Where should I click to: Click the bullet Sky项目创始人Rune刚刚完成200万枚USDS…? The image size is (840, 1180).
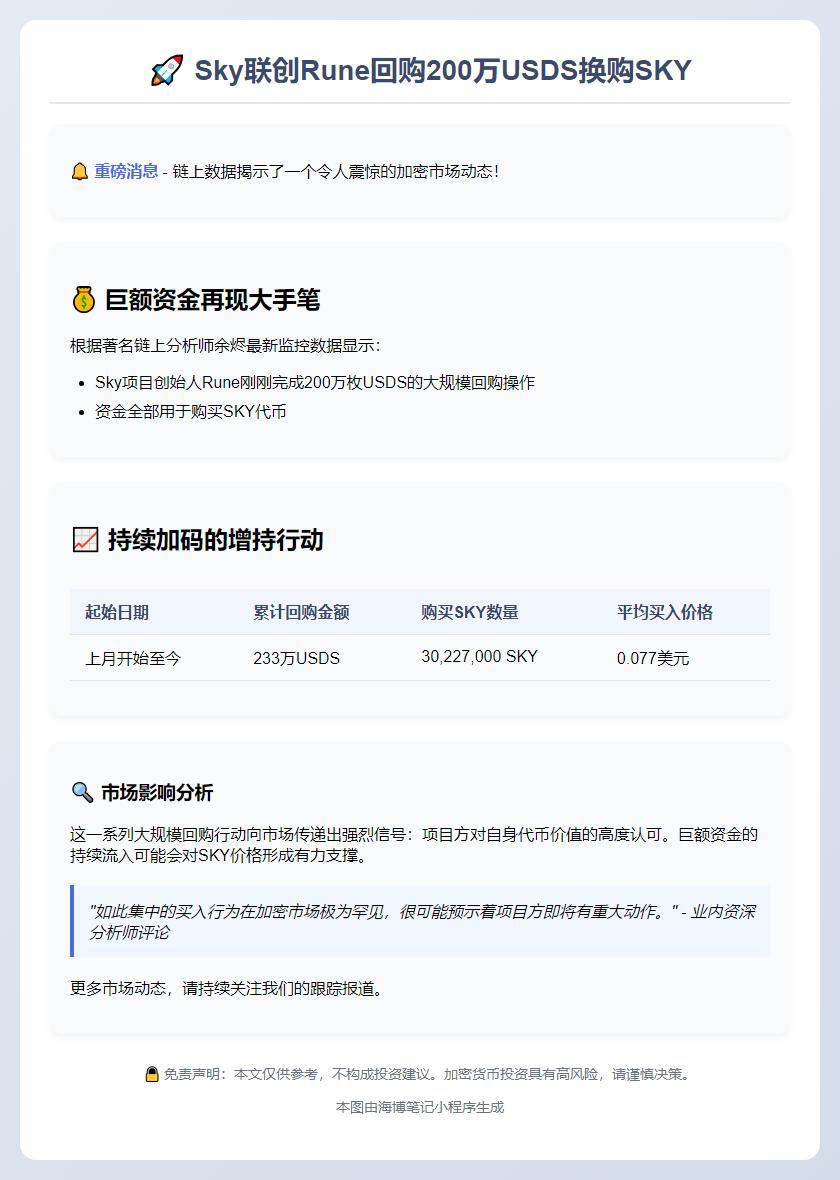point(315,382)
